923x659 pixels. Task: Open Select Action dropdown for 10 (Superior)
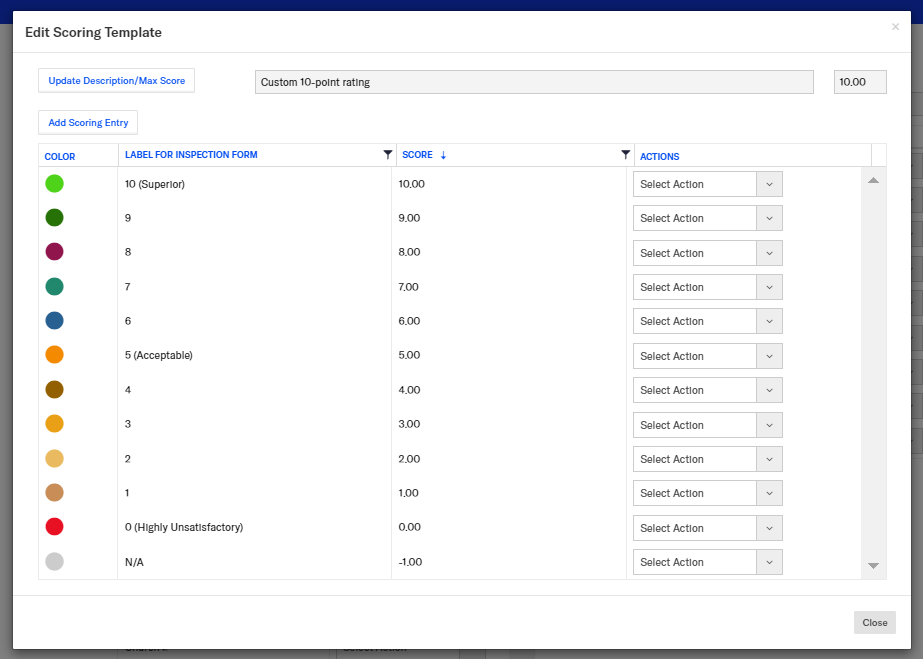707,184
